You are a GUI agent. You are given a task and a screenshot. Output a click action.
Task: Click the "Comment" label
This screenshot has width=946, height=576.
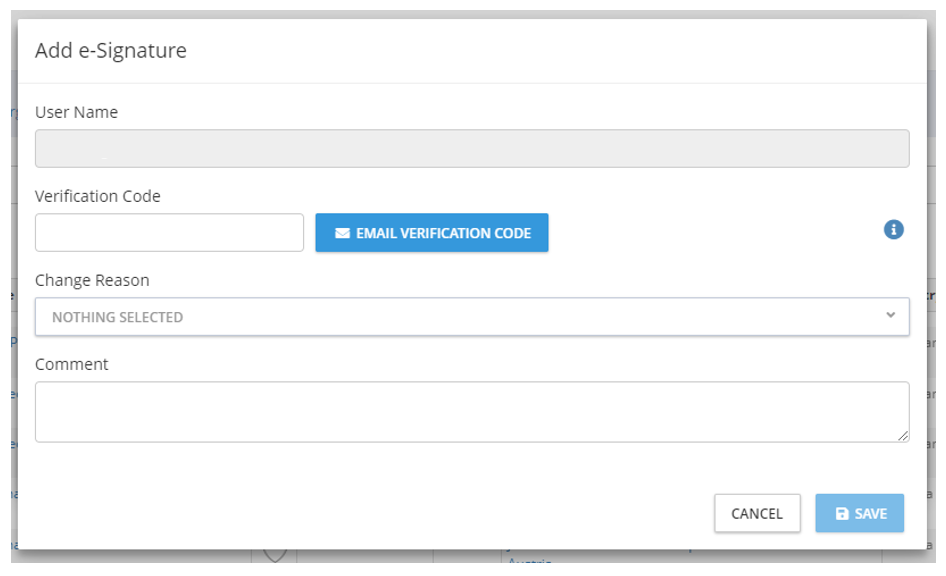coord(72,364)
